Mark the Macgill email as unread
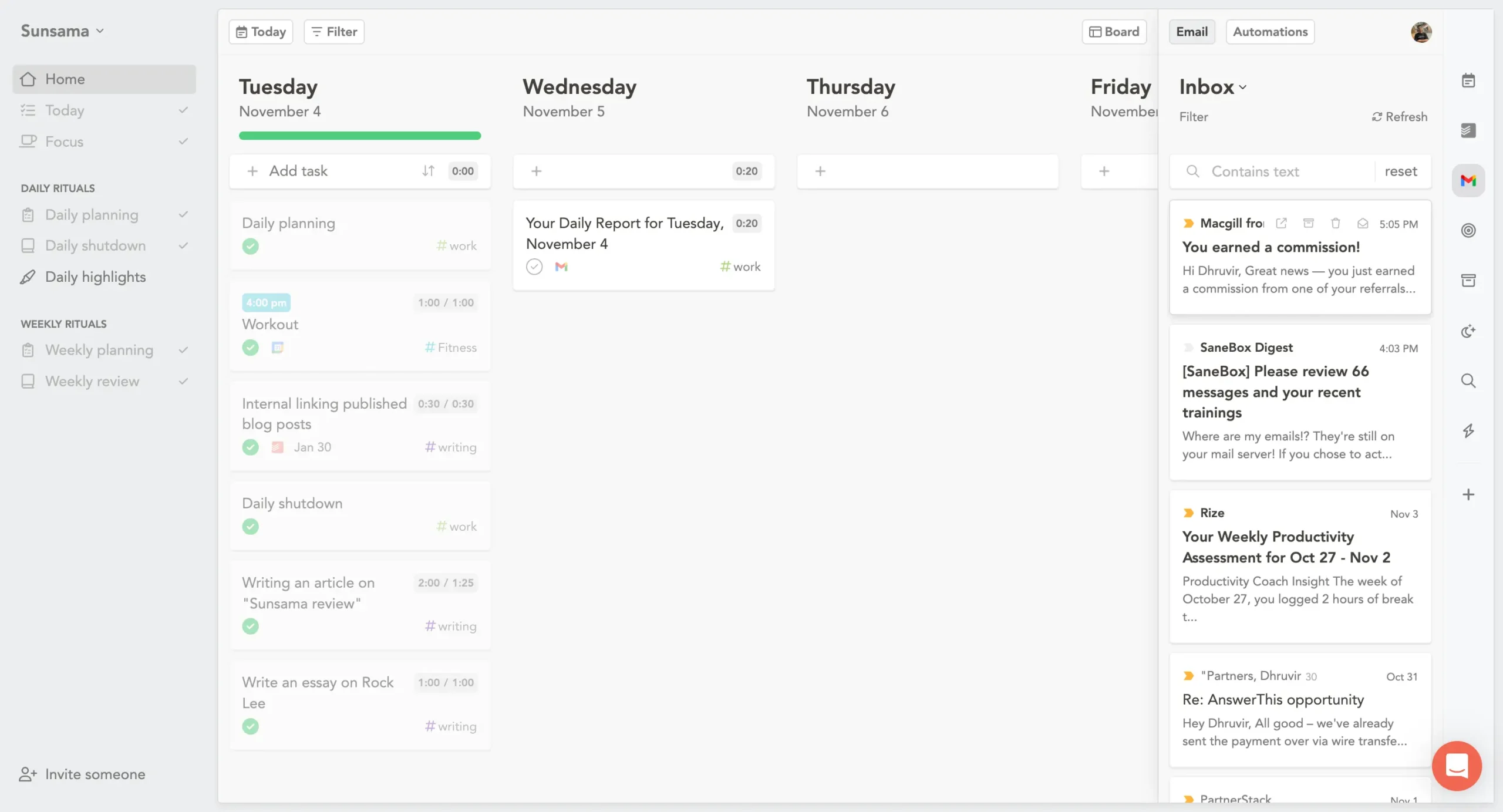Viewport: 1503px width, 812px height. pyautogui.click(x=1363, y=223)
